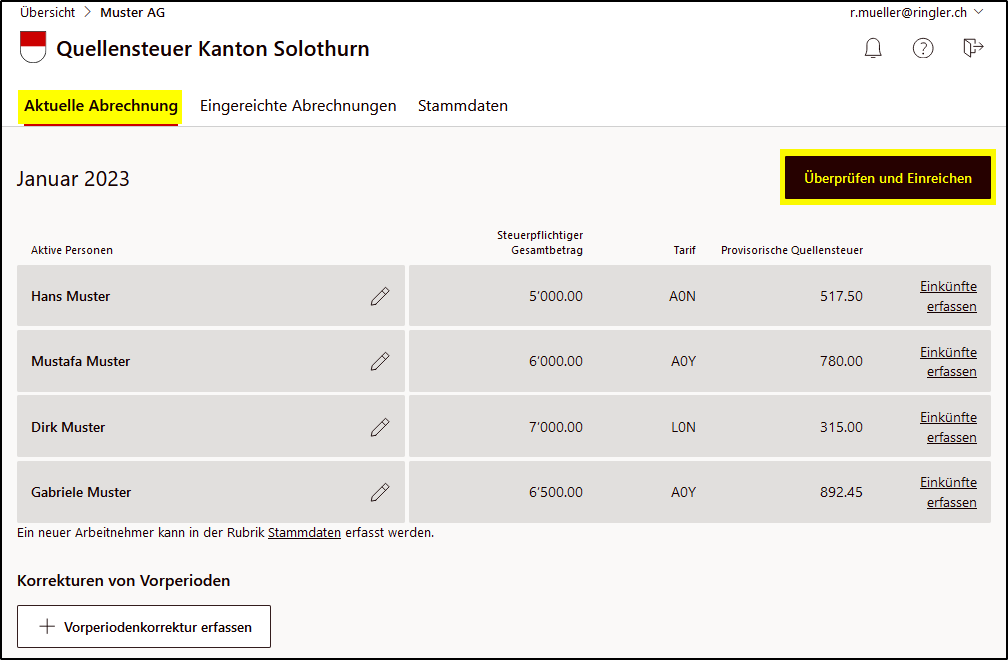Viewport: 1008px width, 660px height.
Task: Click the provisional tax value 892.45
Action: (842, 492)
